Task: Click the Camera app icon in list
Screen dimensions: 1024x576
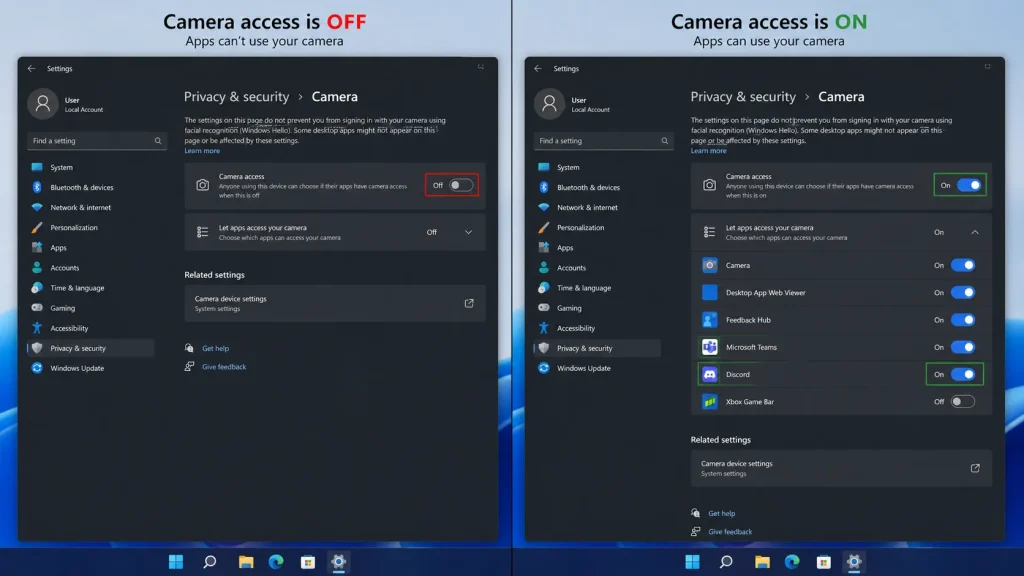Action: [709, 265]
